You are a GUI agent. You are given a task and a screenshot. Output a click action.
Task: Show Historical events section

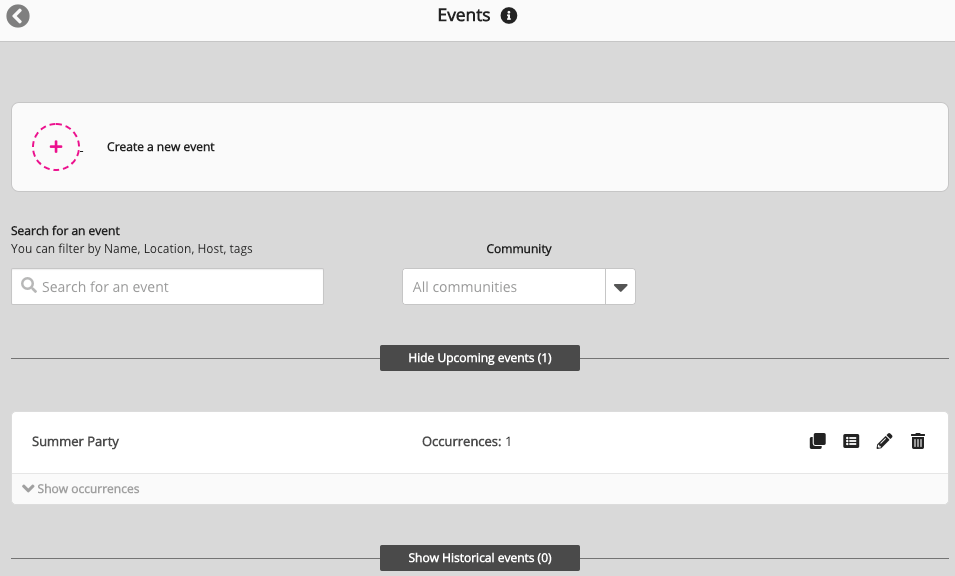pyautogui.click(x=479, y=558)
